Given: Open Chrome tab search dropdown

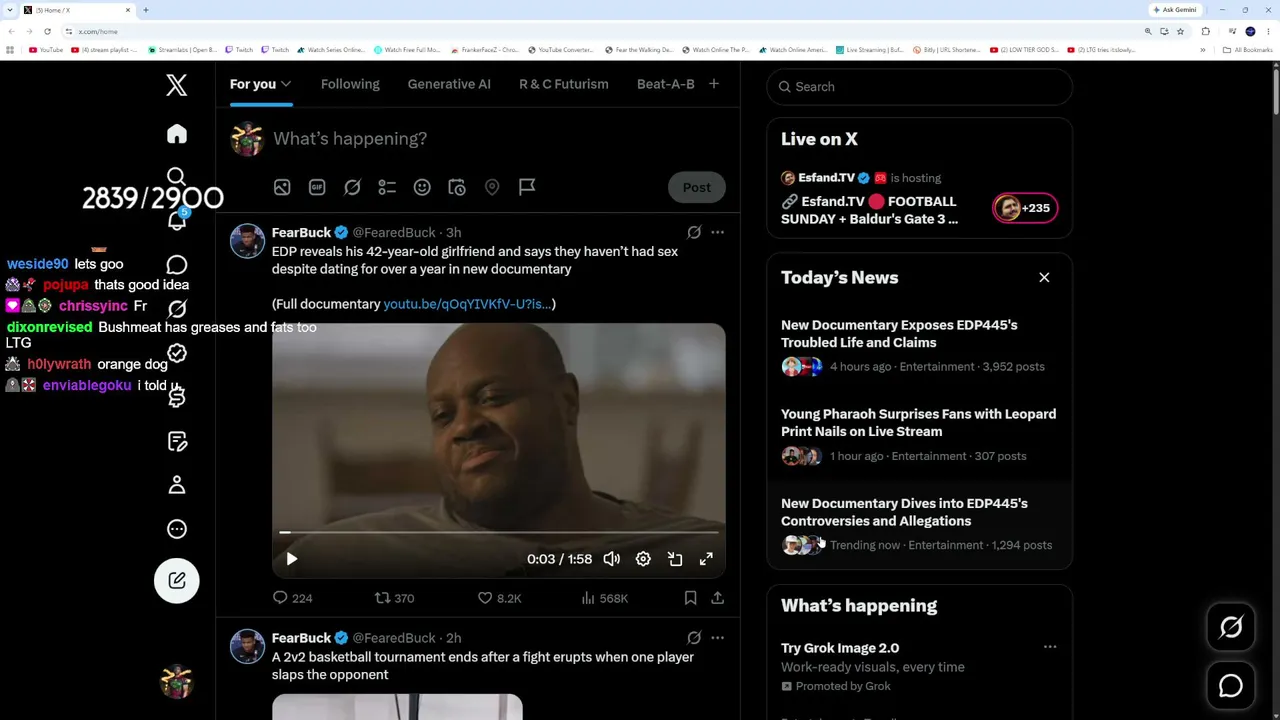Looking at the screenshot, I should pyautogui.click(x=11, y=10).
